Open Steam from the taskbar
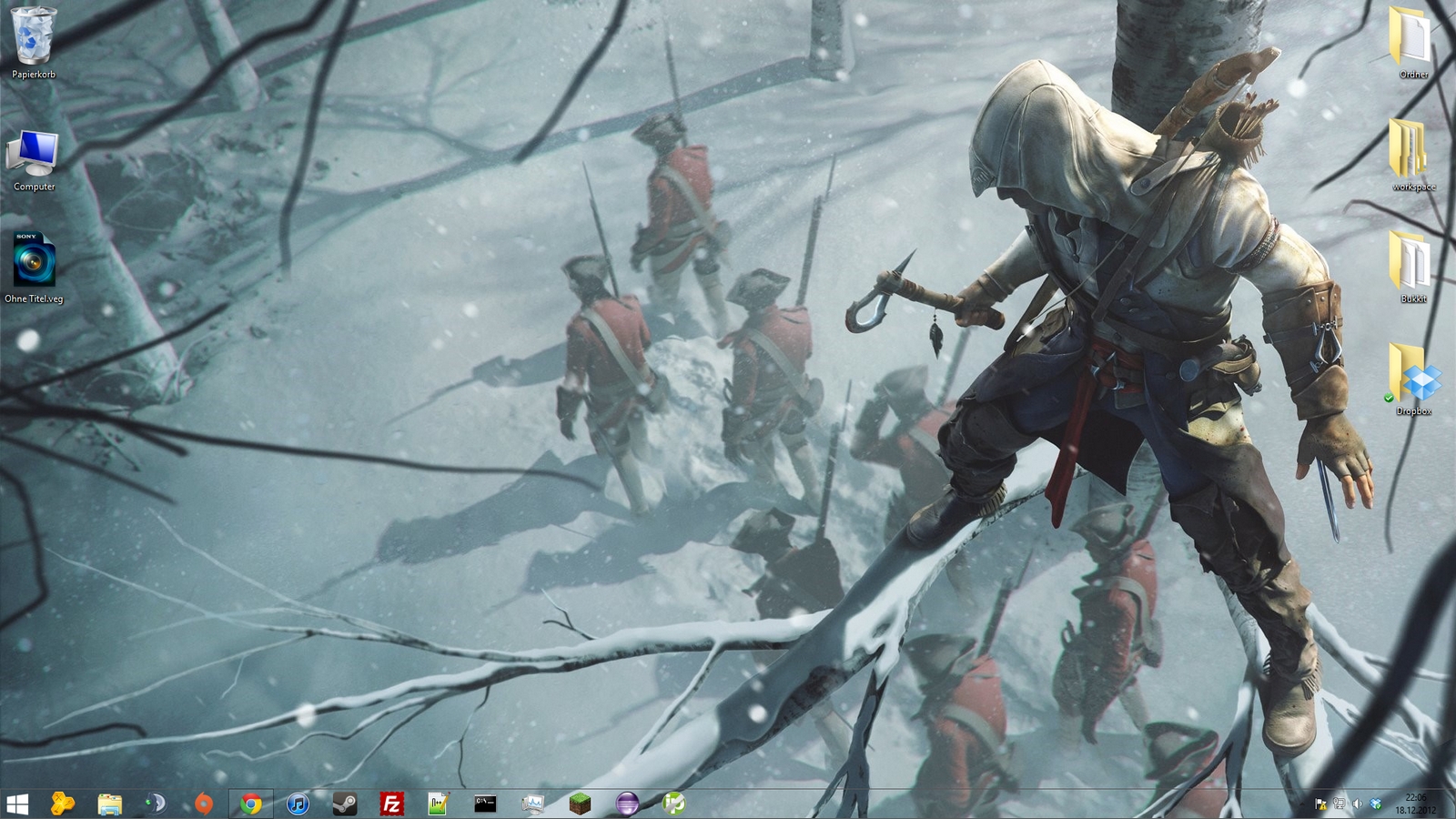 coord(345,804)
